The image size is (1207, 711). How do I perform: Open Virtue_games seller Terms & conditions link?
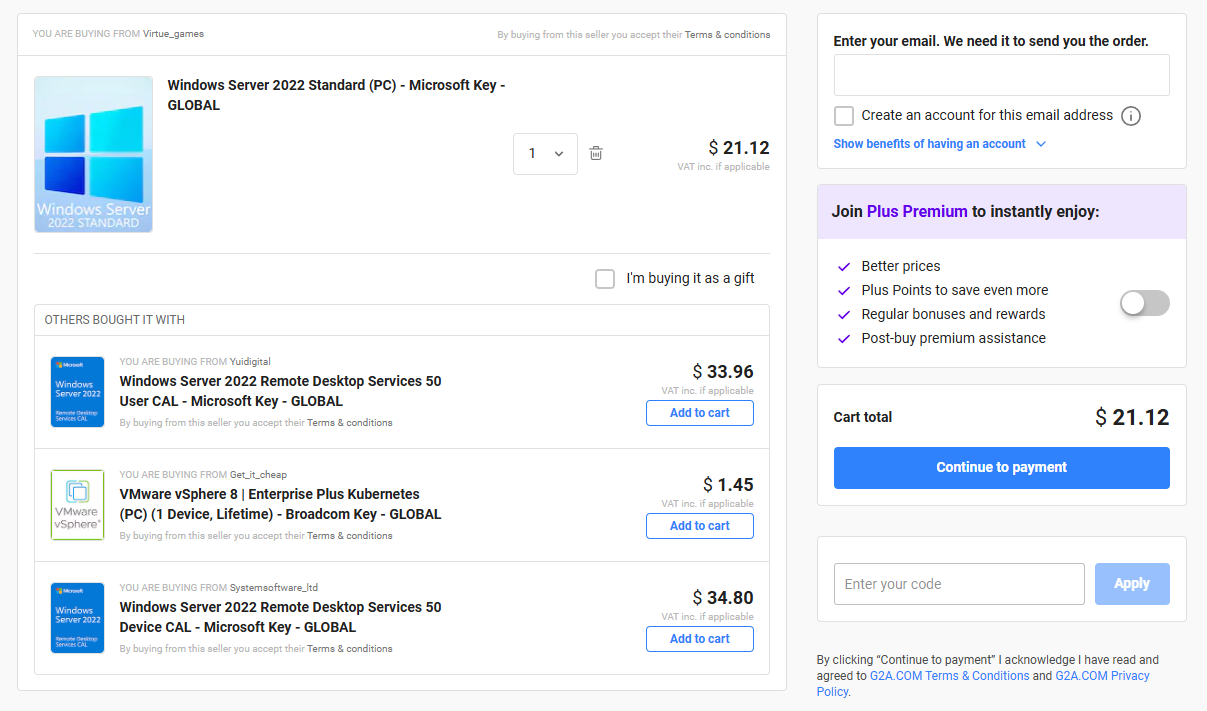click(727, 35)
